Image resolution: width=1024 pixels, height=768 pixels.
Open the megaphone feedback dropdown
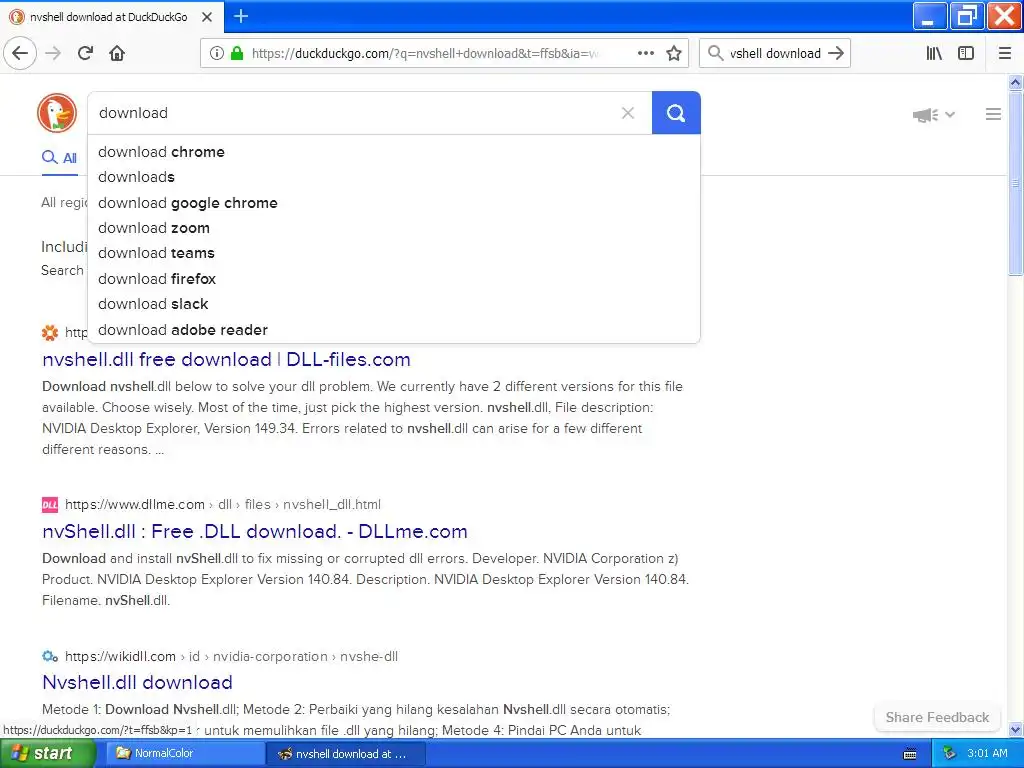934,115
